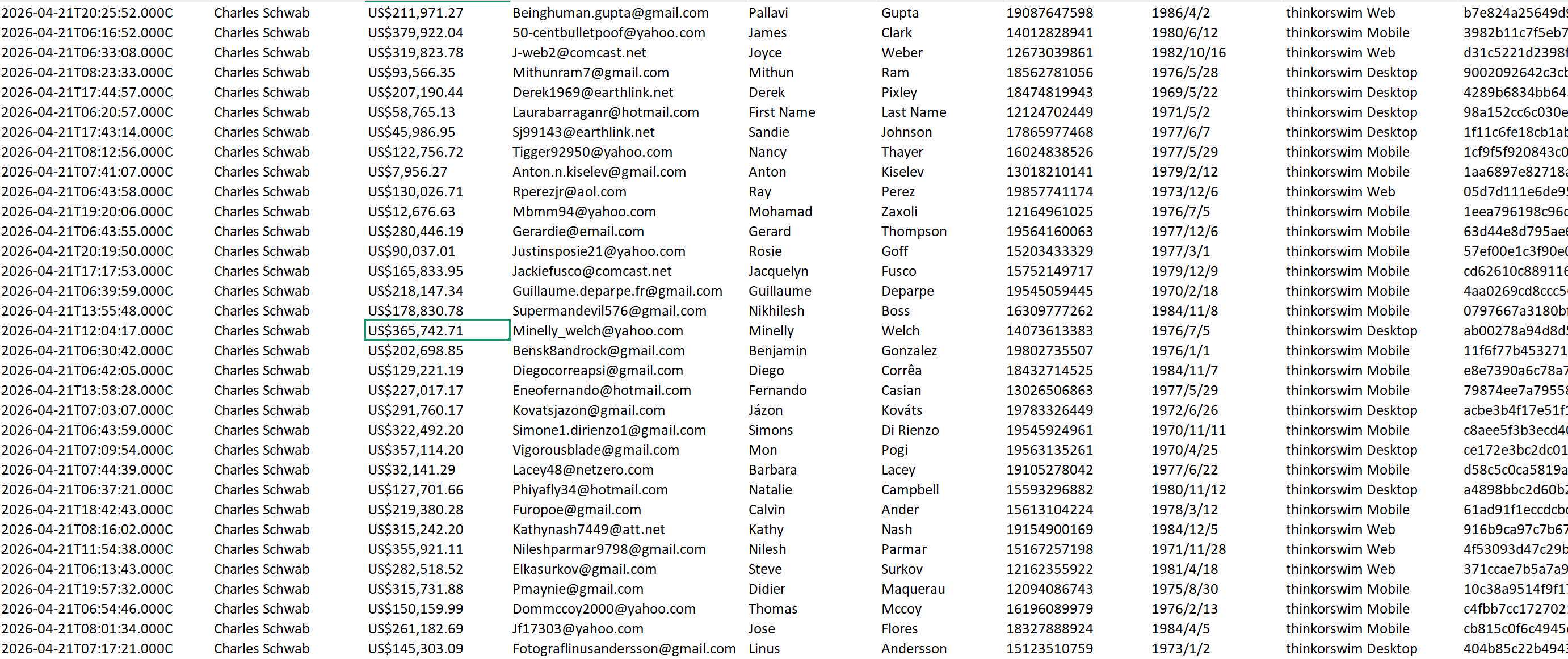This screenshot has width=1568, height=659.
Task: Select the balance cell US$365,742.71
Action: tap(437, 331)
